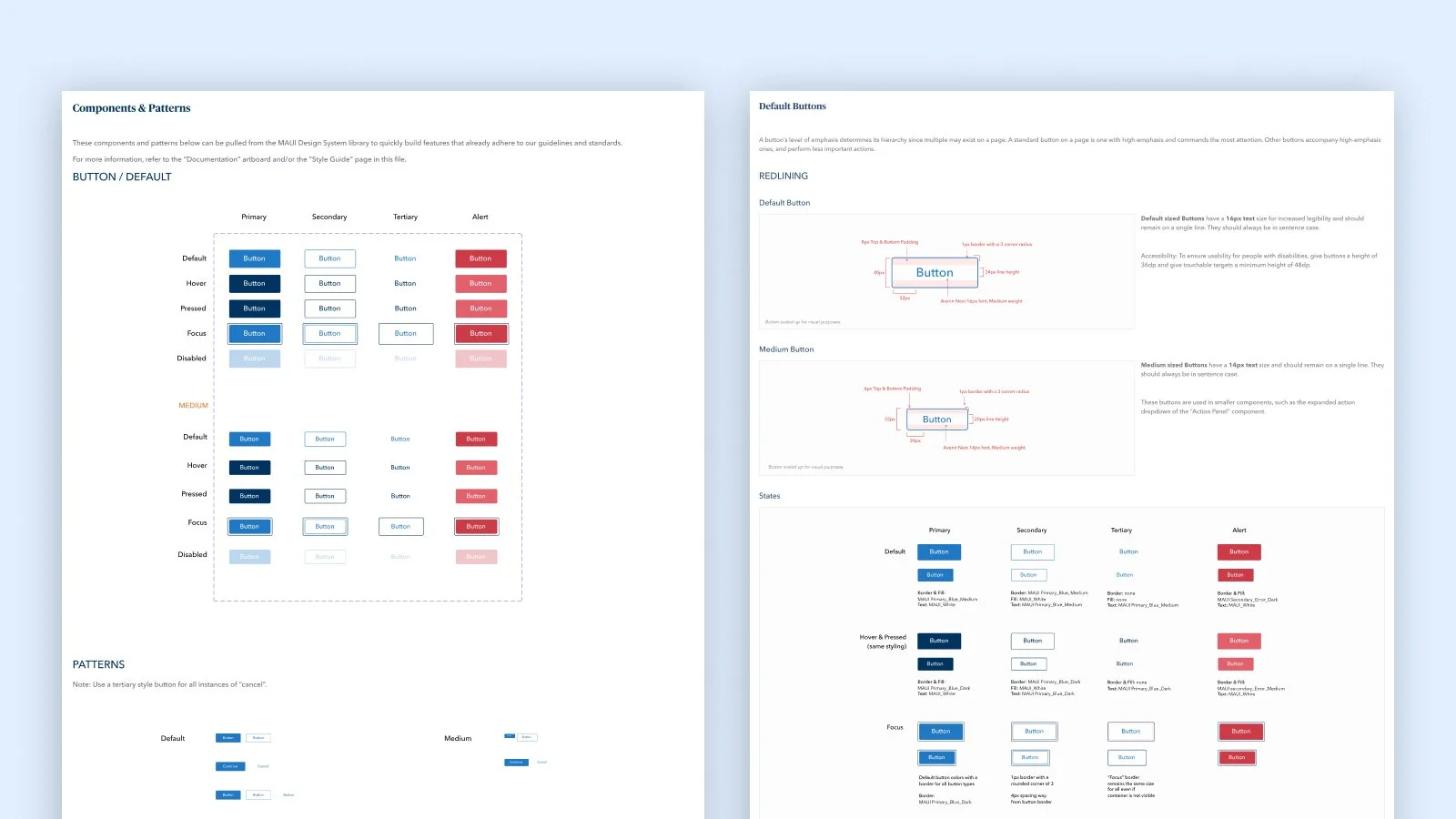
Task: Click the MEDIUM Primary Focus button sample
Action: pyautogui.click(x=249, y=526)
